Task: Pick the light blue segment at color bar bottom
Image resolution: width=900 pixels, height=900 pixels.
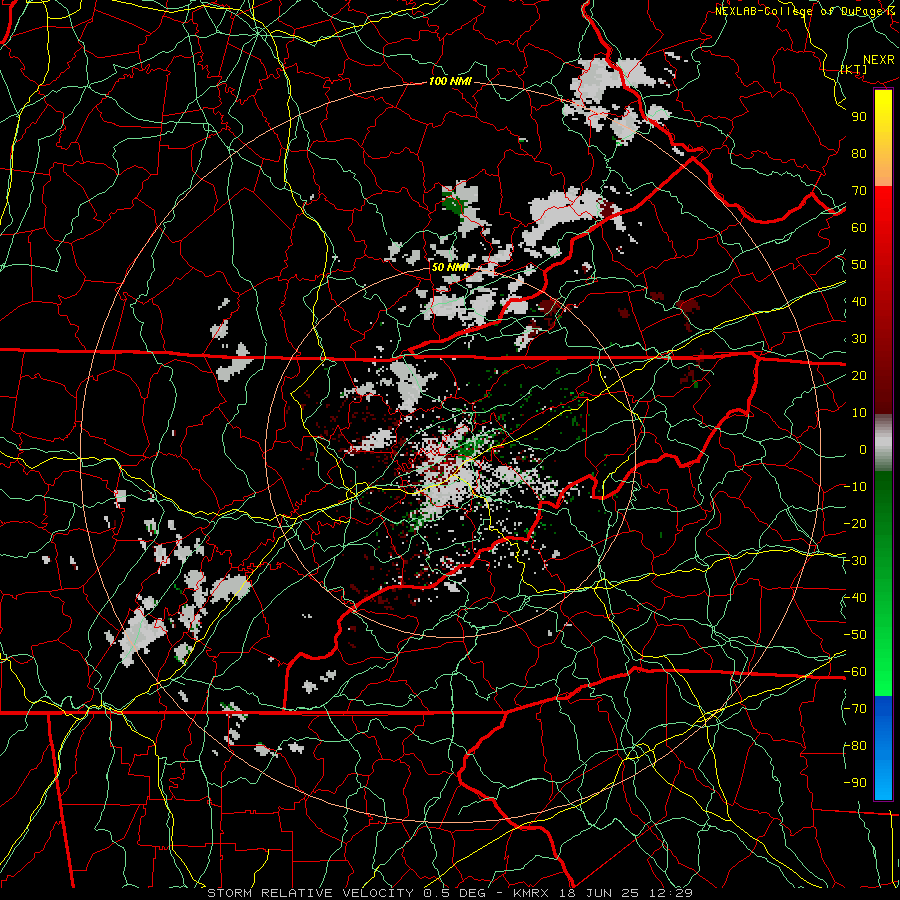Action: 883,778
